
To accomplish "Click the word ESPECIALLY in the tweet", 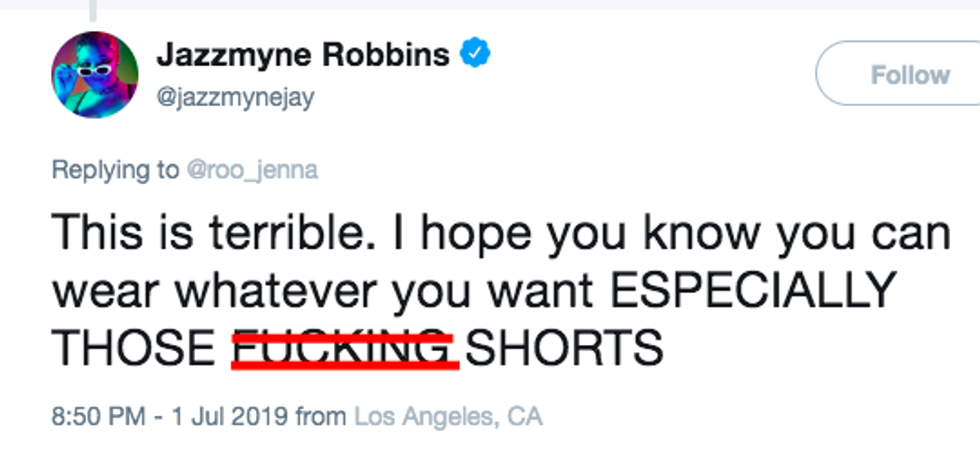I will (x=752, y=291).
